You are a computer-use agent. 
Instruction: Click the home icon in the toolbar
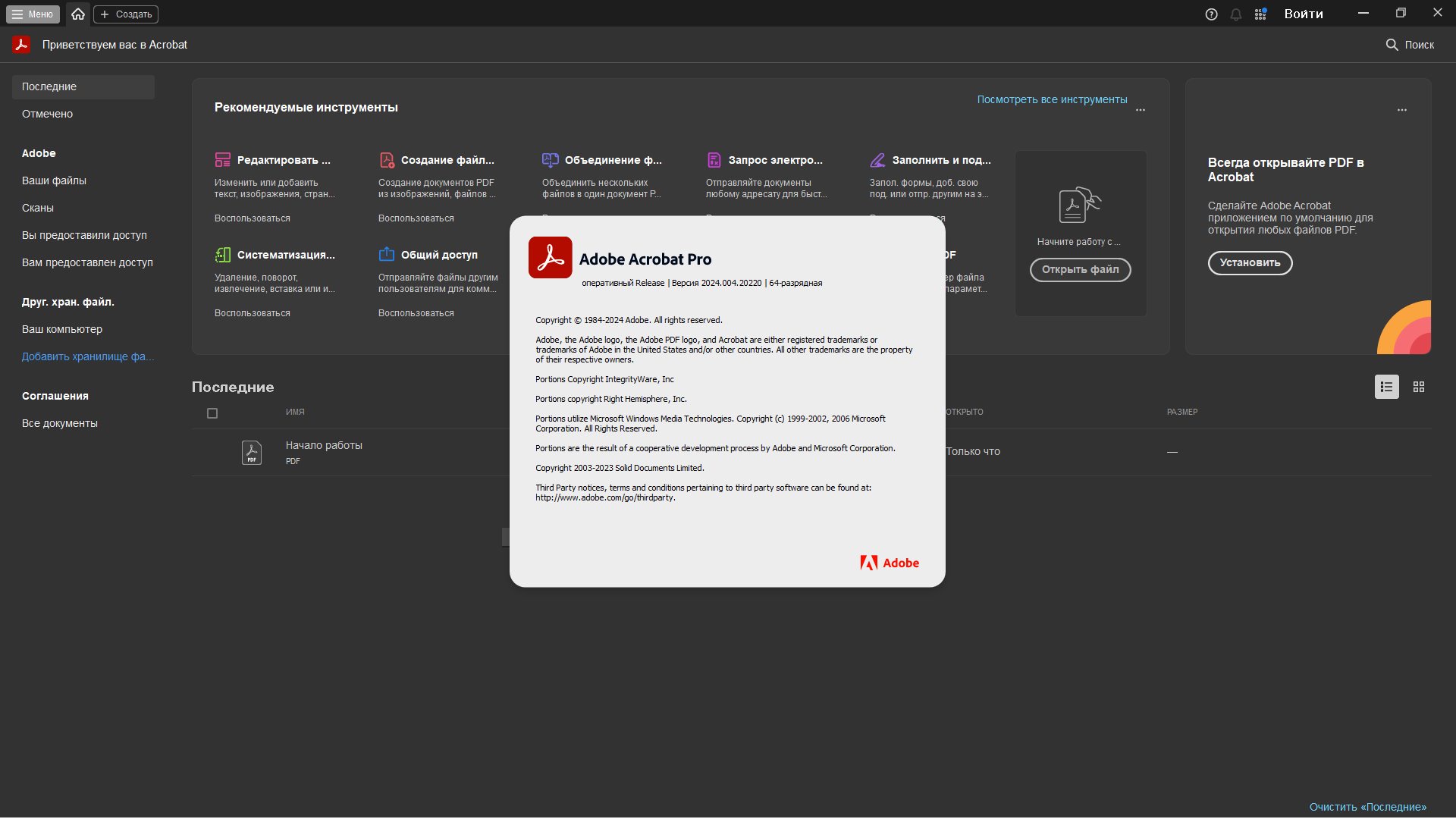tap(77, 14)
